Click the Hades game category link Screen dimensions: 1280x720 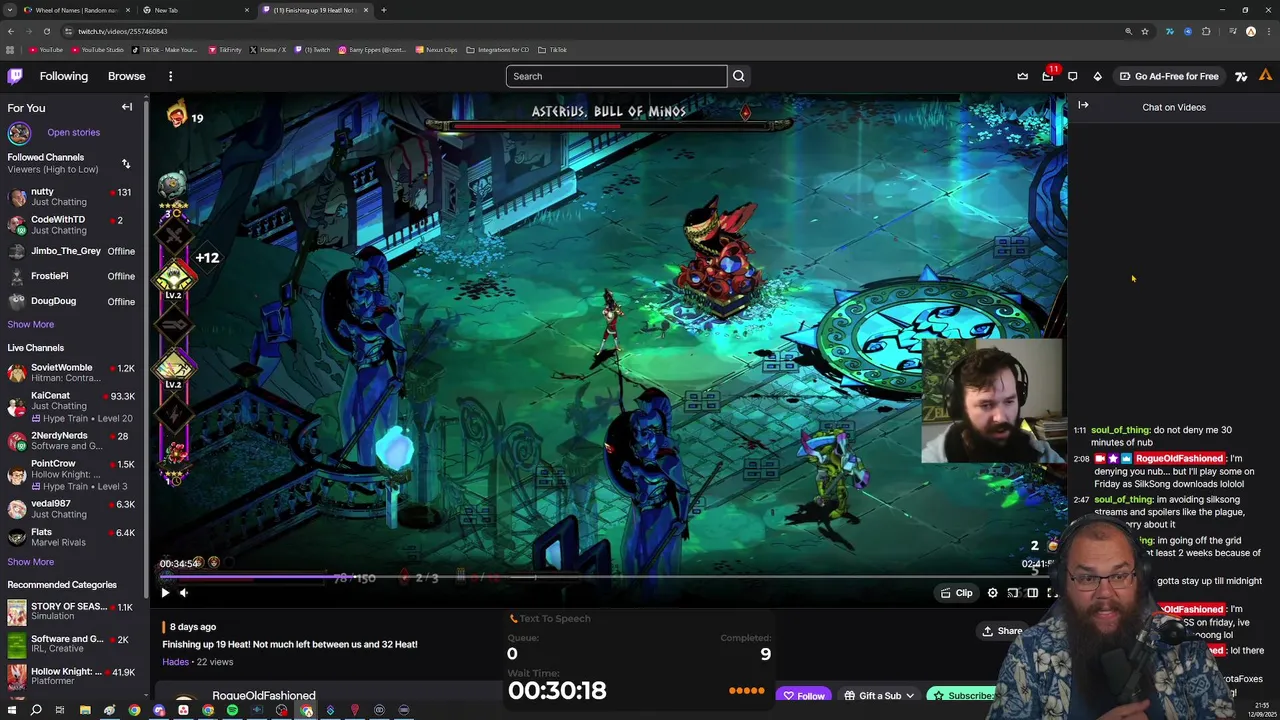click(x=175, y=662)
